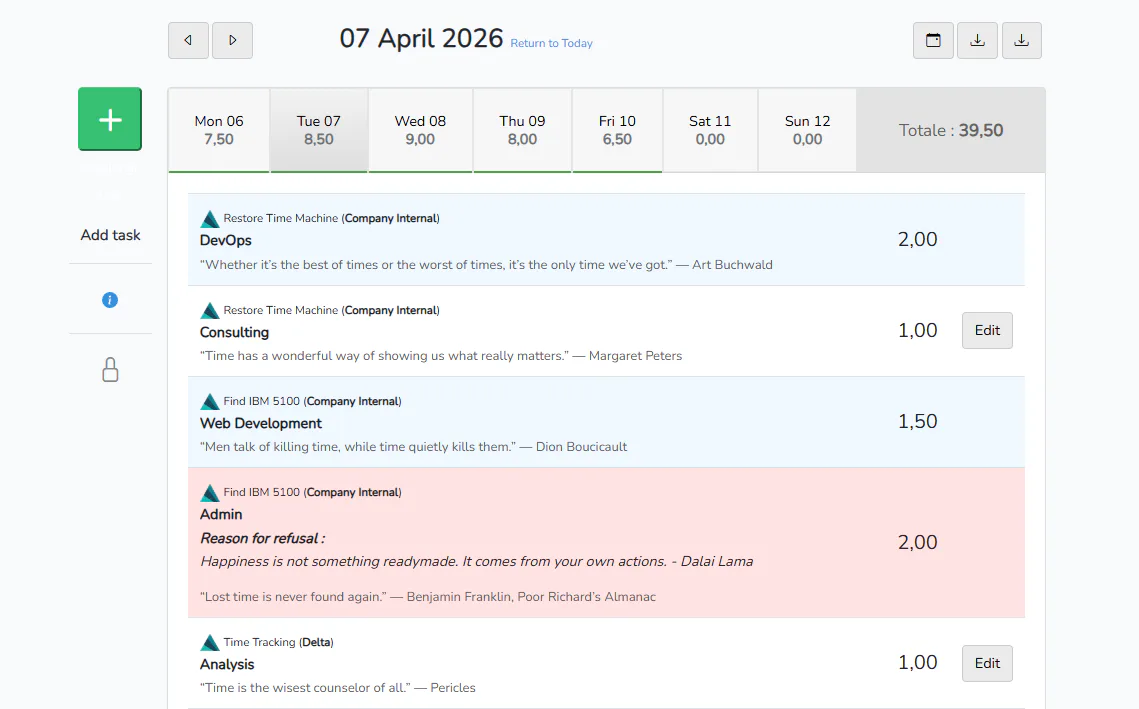Open the blue info icon

point(110,300)
